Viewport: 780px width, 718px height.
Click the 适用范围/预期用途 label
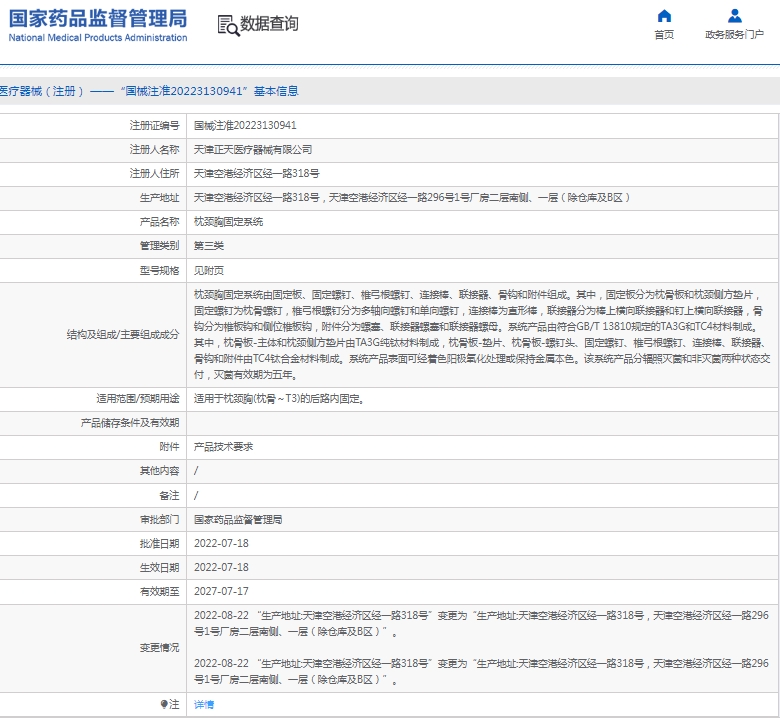pyautogui.click(x=138, y=399)
